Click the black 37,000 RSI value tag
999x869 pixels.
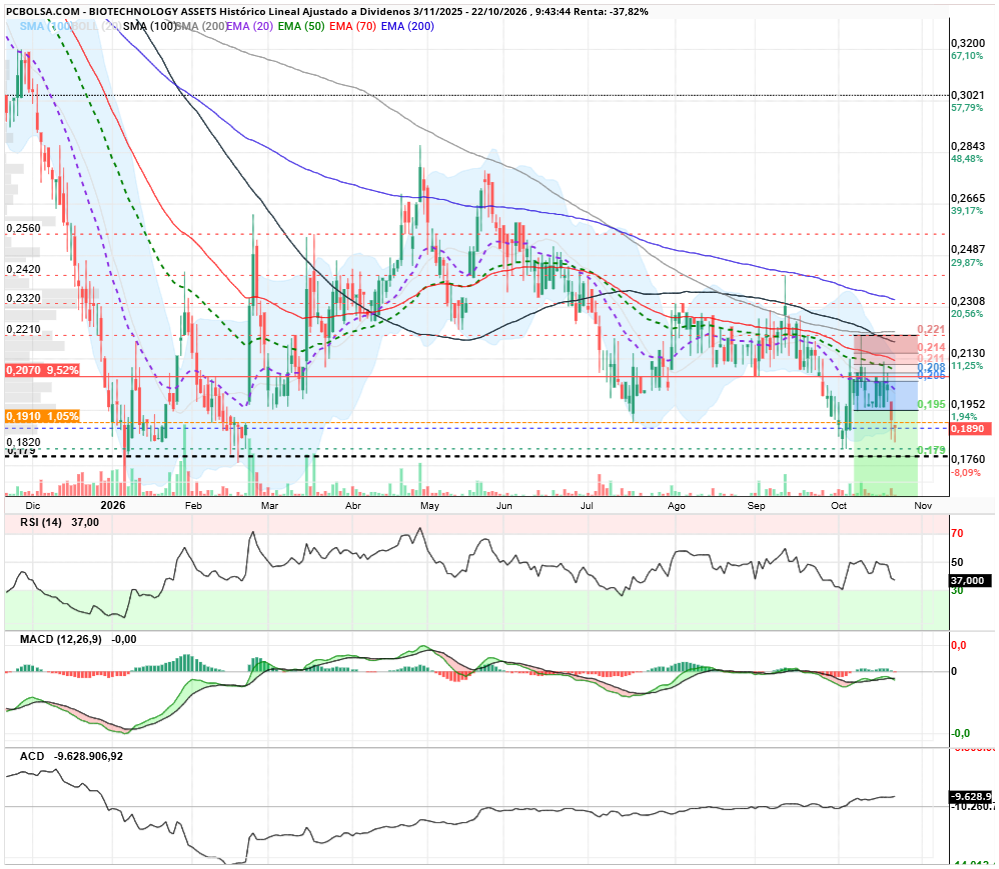tap(970, 581)
